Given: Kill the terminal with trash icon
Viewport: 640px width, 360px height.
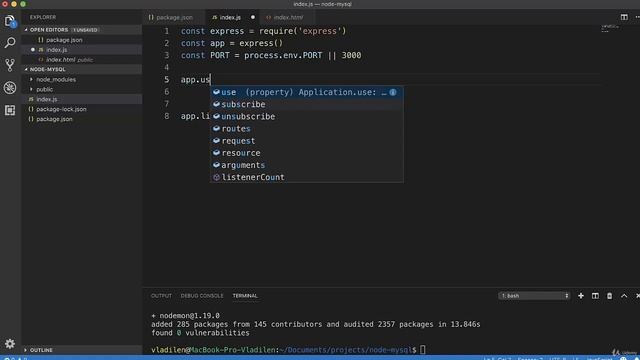Looking at the screenshot, I should click(x=609, y=296).
